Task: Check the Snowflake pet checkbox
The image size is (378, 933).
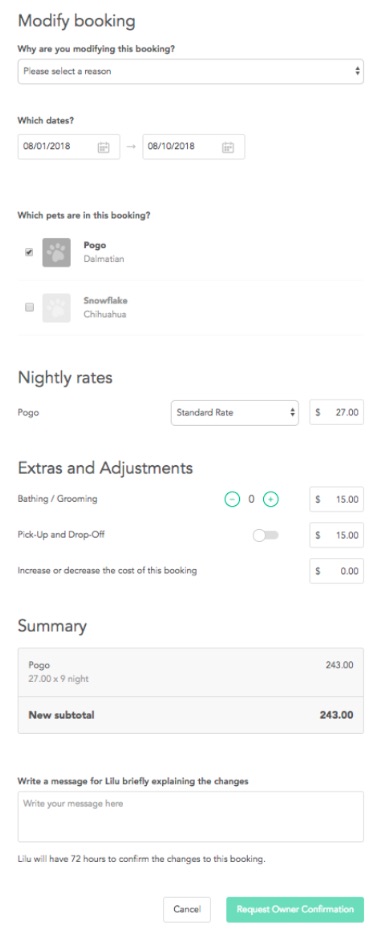Action: point(29,308)
